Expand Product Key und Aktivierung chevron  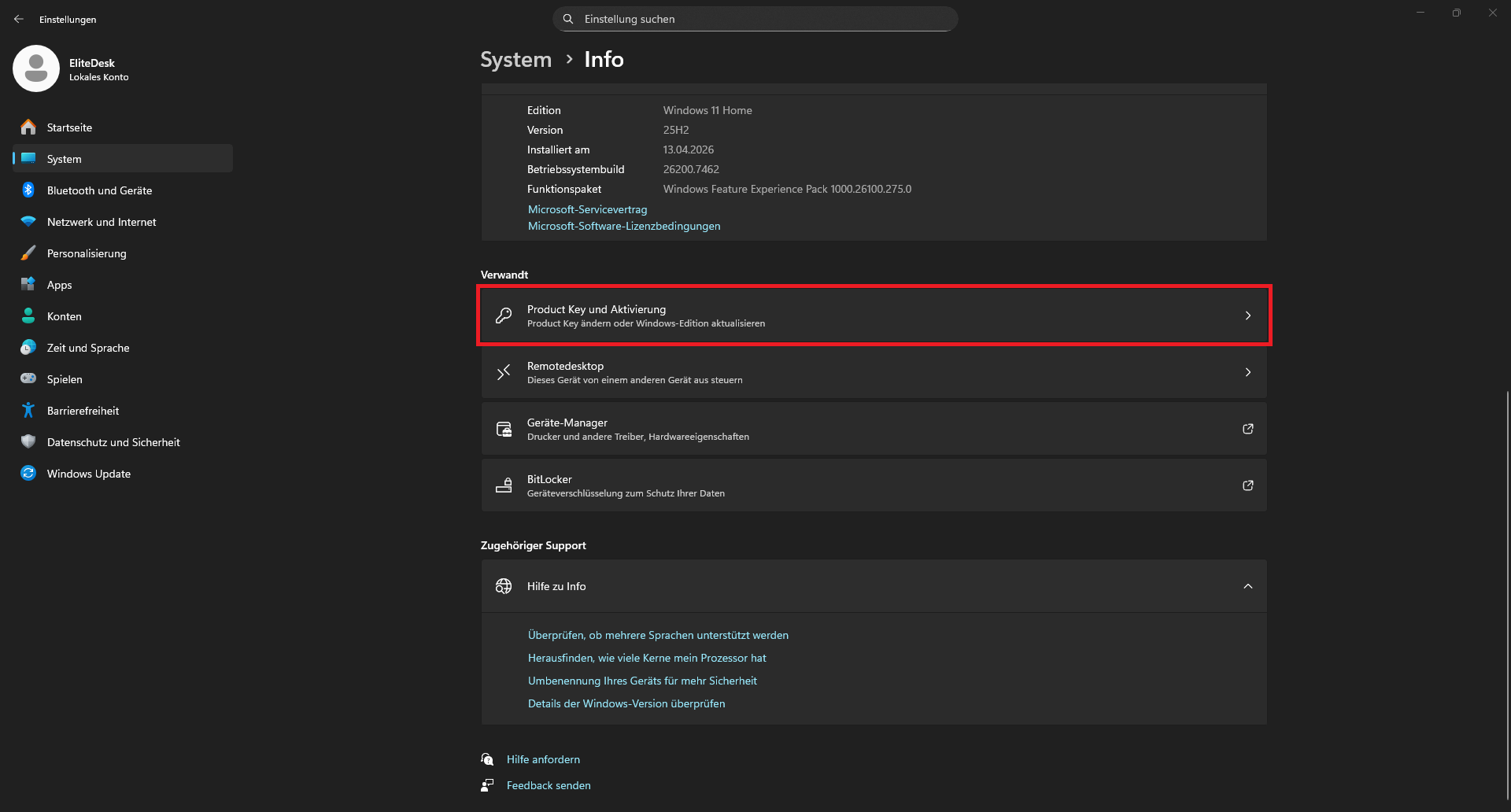(1248, 316)
